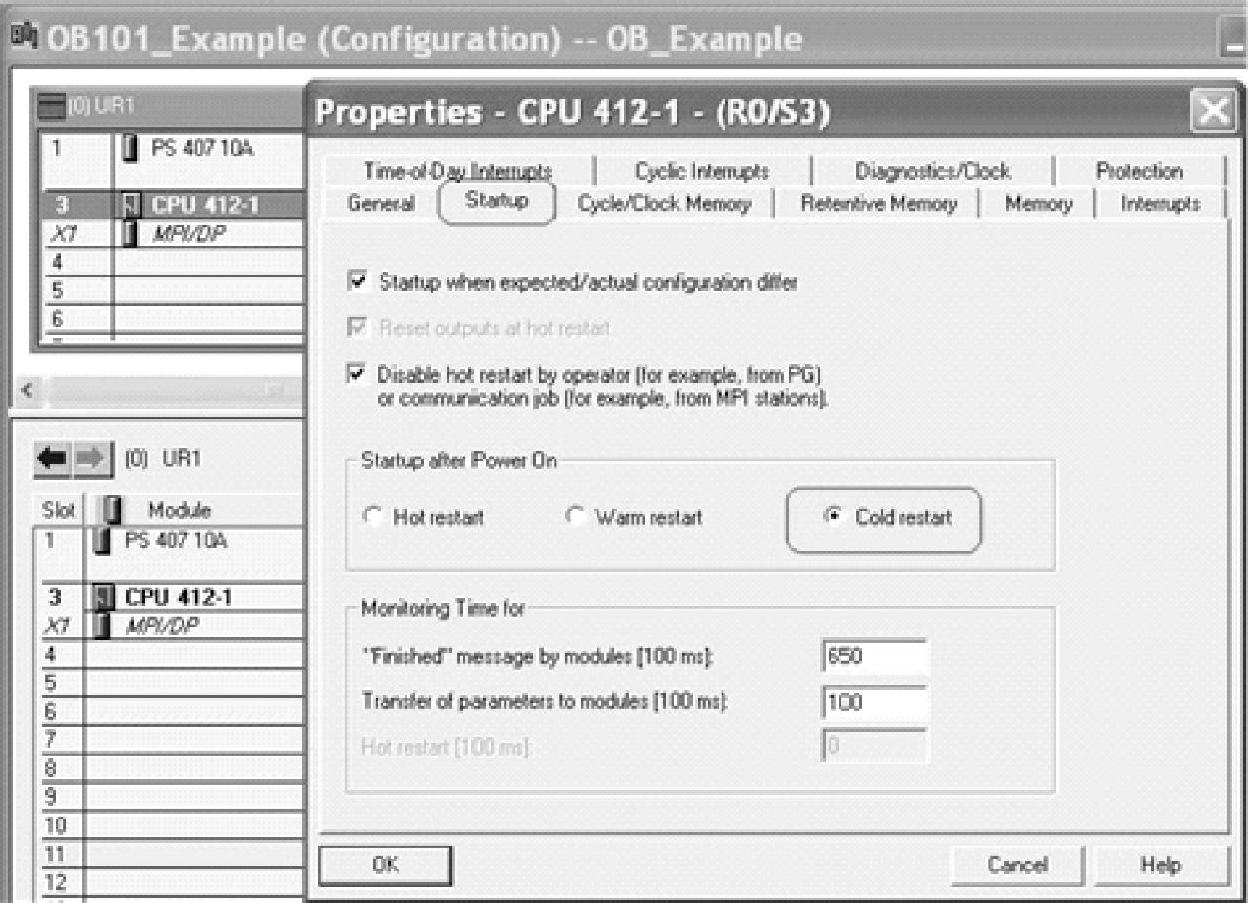Viewport: 1248px width, 903px height.
Task: Click the Finished message monitoring time field
Action: 873,657
